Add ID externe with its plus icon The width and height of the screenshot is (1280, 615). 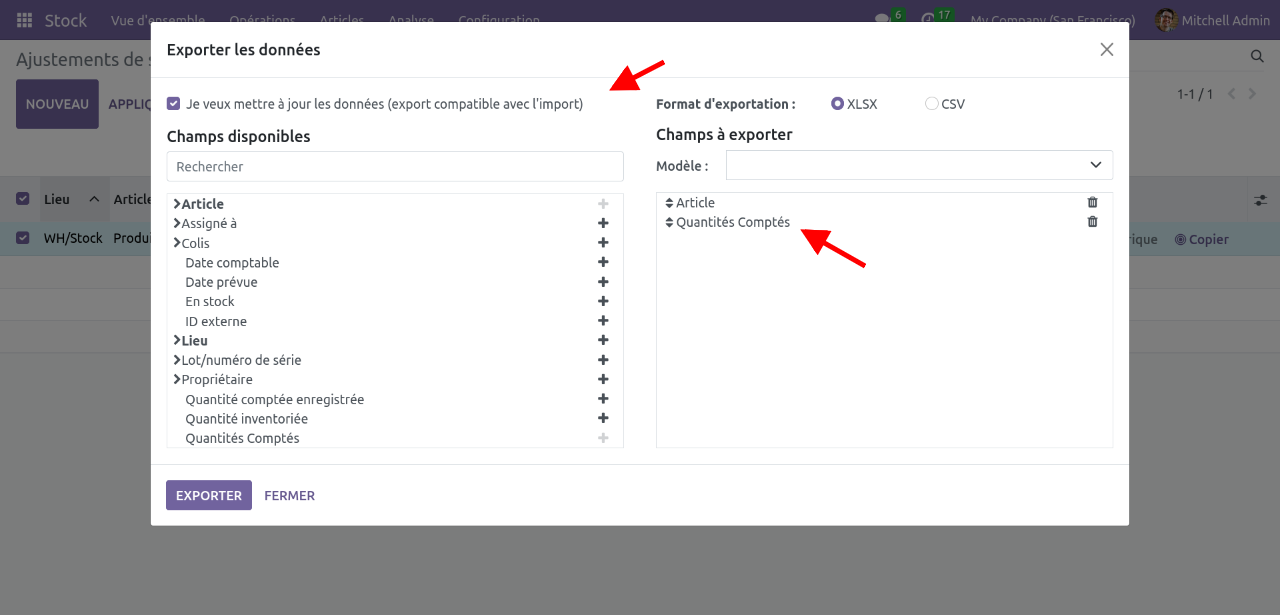pyautogui.click(x=603, y=321)
